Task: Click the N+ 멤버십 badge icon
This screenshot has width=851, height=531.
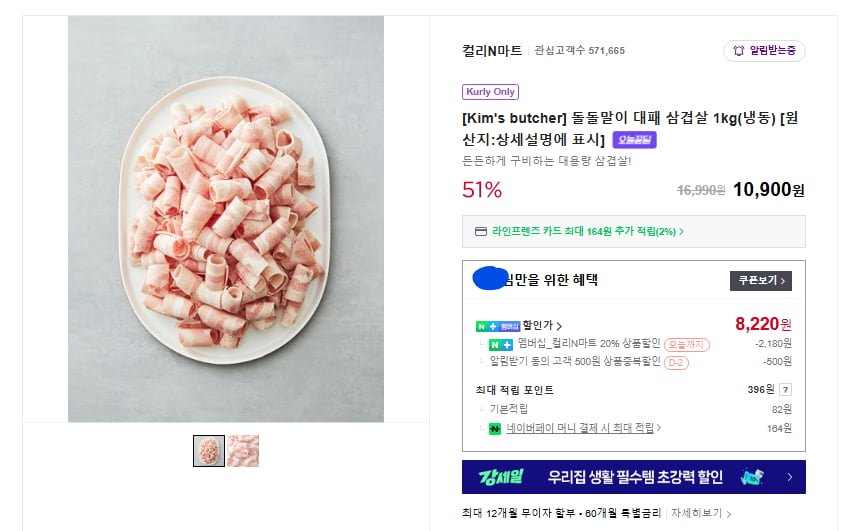Action: click(x=498, y=326)
